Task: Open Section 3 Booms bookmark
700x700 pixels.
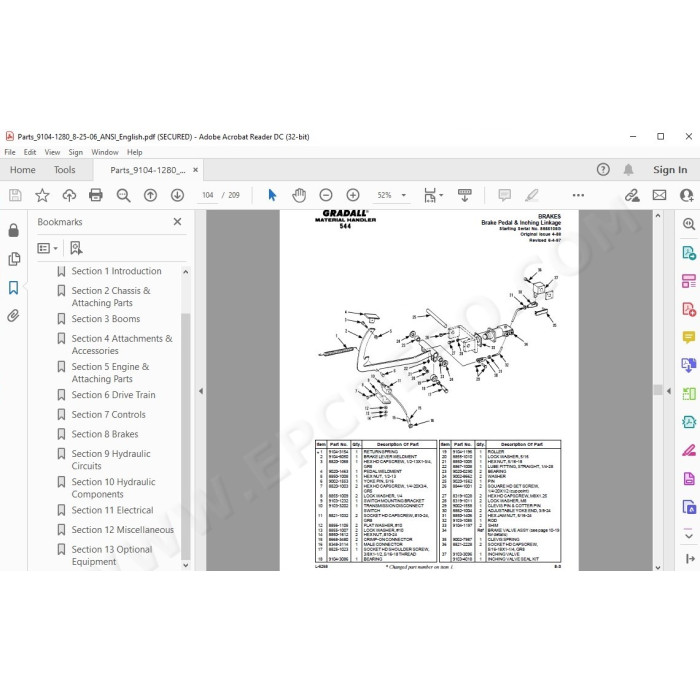Action: click(106, 319)
